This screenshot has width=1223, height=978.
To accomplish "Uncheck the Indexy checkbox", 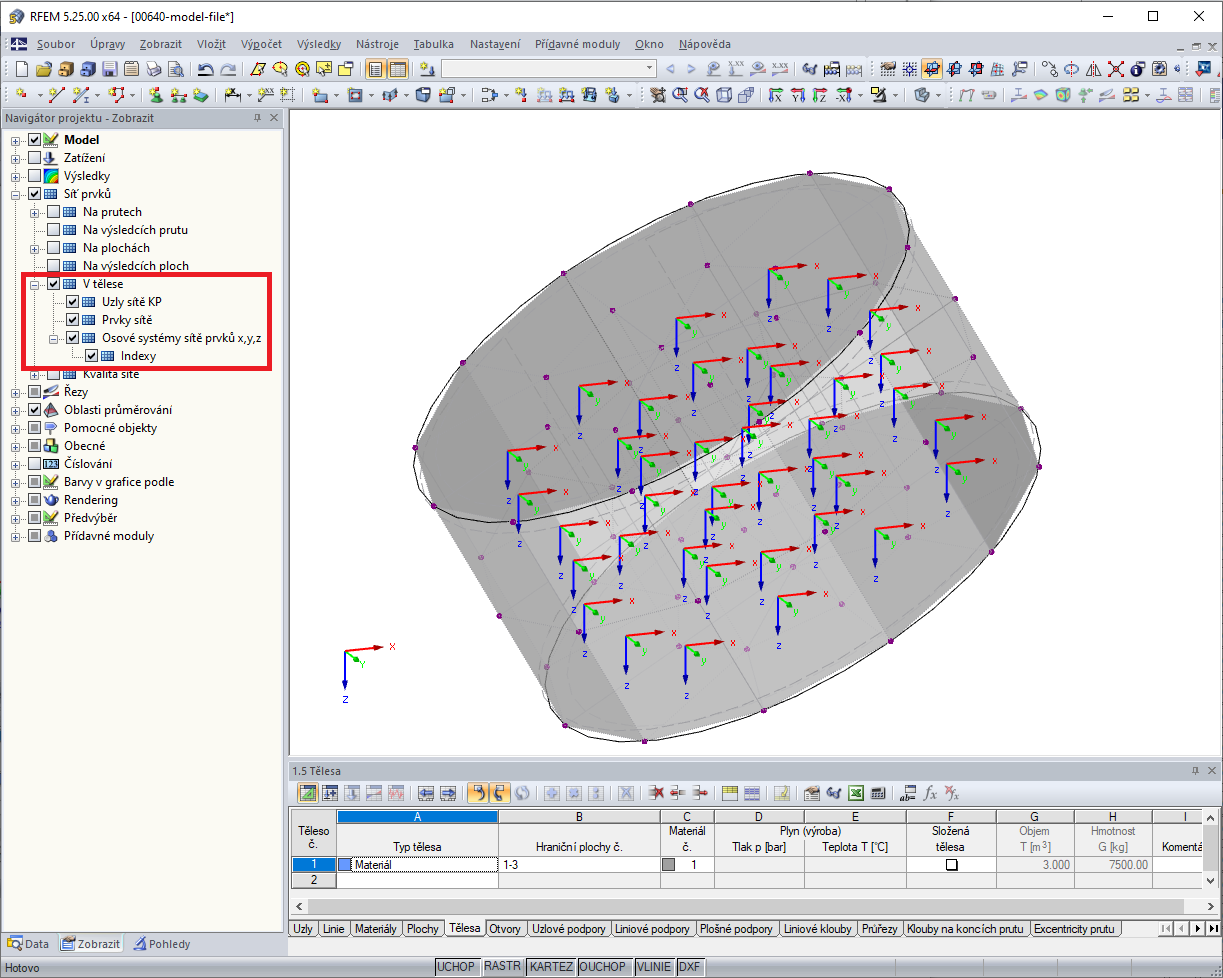I will (92, 356).
